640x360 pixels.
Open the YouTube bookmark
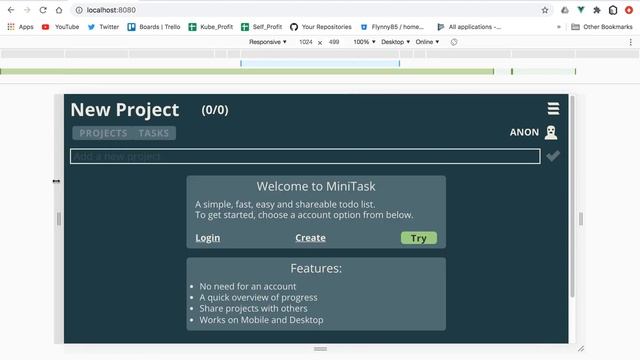coord(60,27)
